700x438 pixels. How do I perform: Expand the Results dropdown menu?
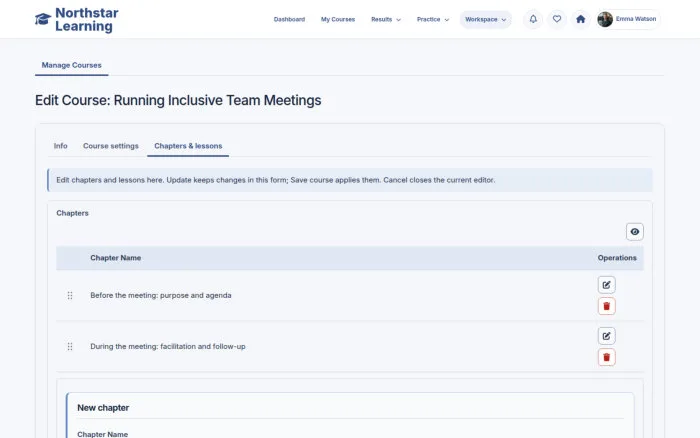[x=386, y=20]
